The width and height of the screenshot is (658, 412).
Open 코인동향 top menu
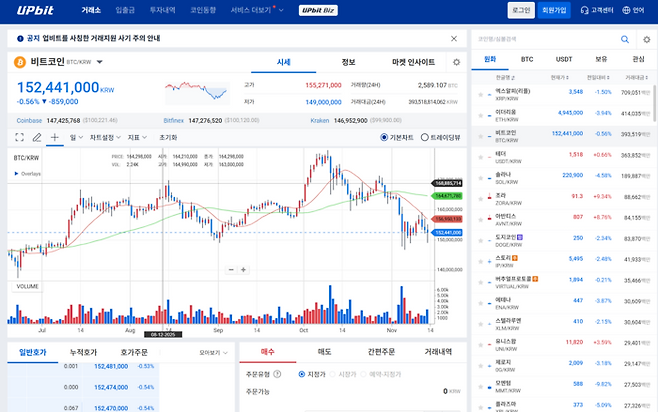[x=203, y=10]
